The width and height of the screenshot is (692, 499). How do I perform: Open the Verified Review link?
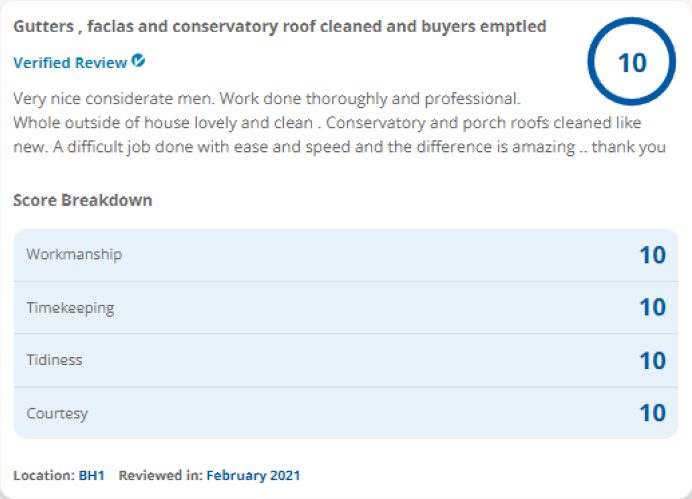[x=70, y=63]
